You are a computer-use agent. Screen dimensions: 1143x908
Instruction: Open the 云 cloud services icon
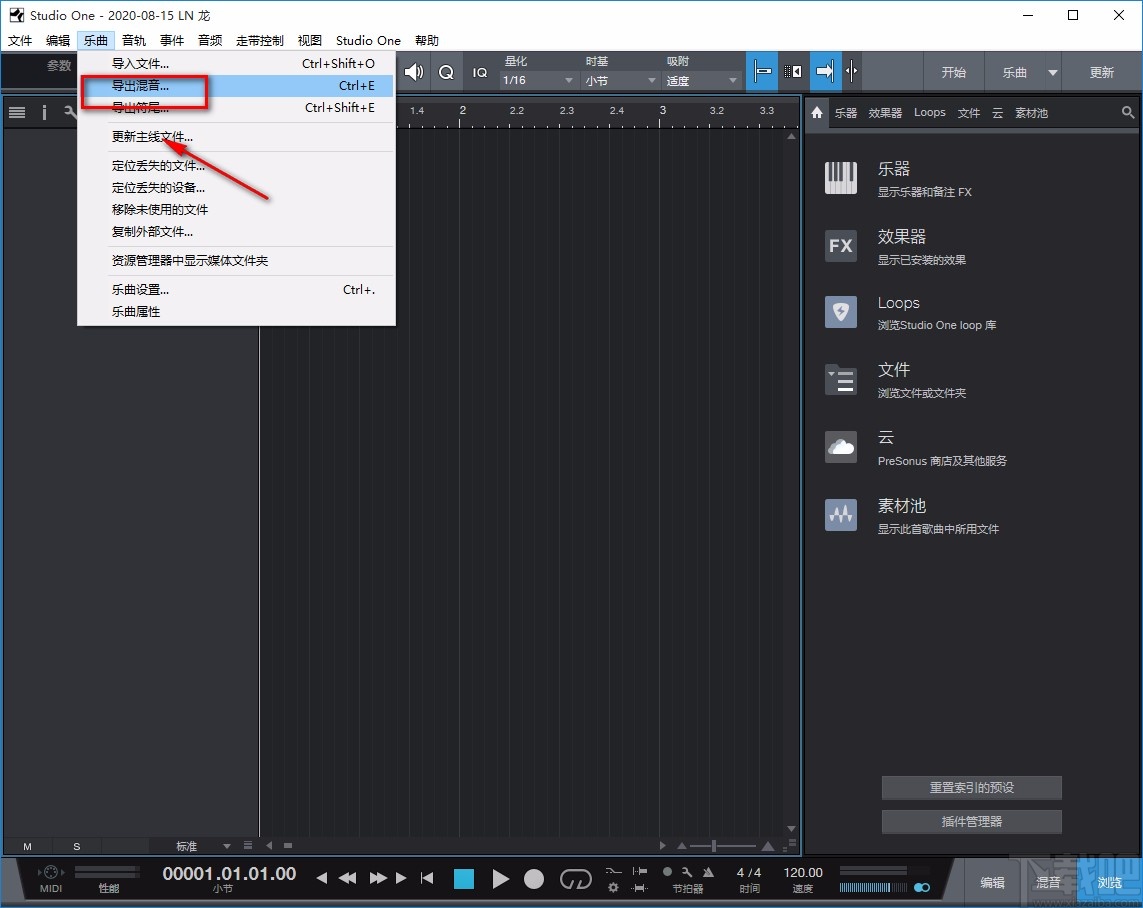pos(840,447)
